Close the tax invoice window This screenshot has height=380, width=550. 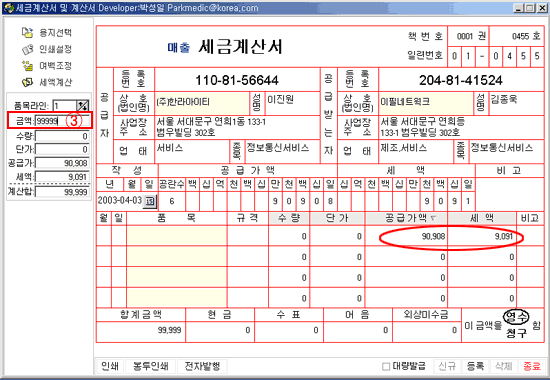[x=542, y=8]
